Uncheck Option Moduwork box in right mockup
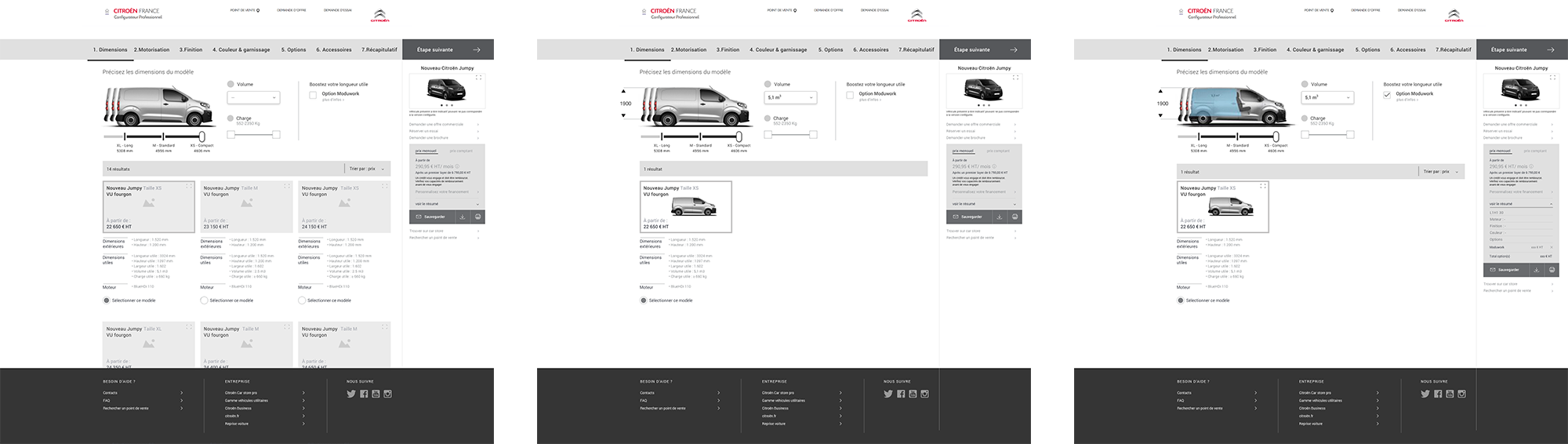 1387,95
